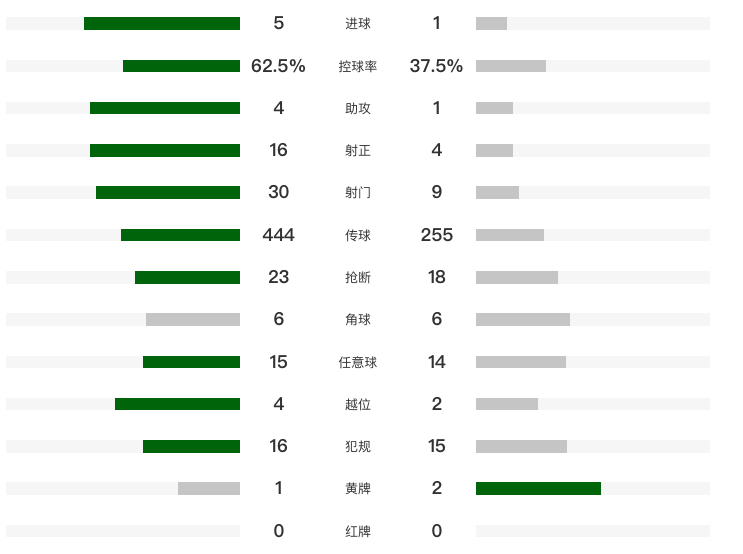Click the 射正 stat label
The width and height of the screenshot is (743, 554).
pyautogui.click(x=357, y=150)
